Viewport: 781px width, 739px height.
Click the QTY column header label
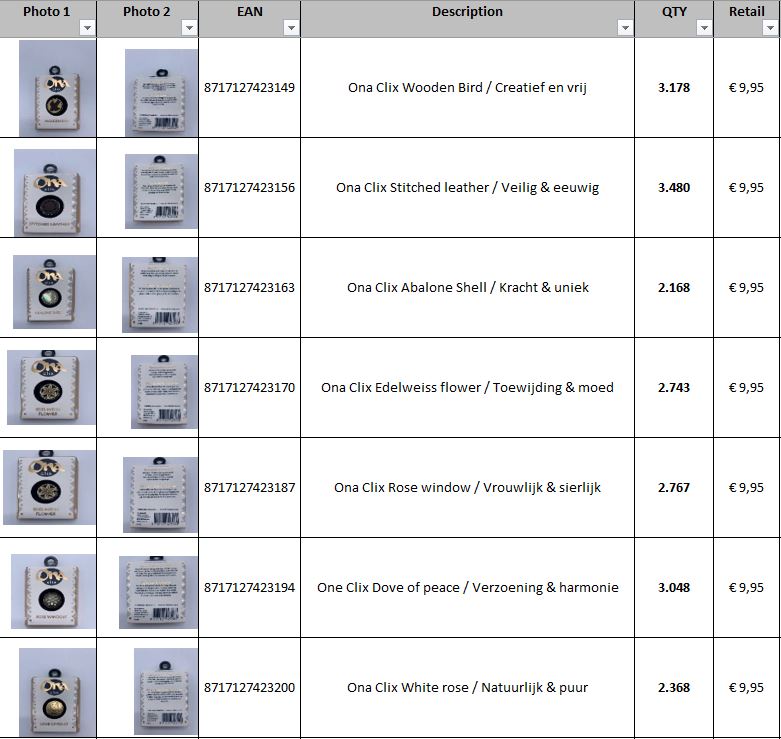pos(674,11)
